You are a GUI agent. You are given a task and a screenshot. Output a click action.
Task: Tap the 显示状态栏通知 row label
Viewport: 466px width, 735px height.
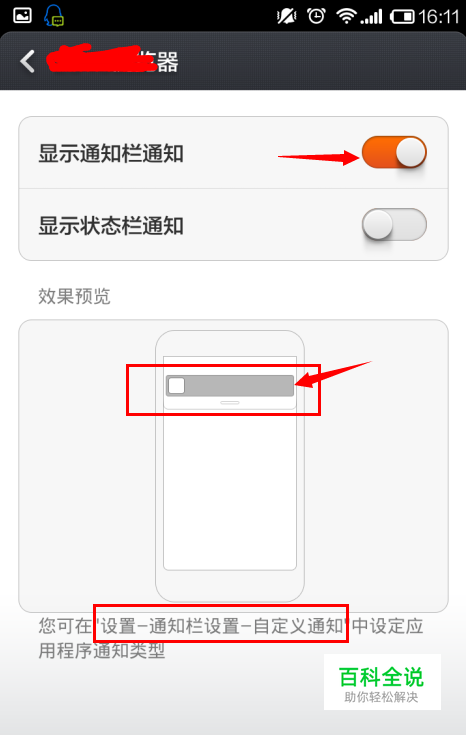111,225
